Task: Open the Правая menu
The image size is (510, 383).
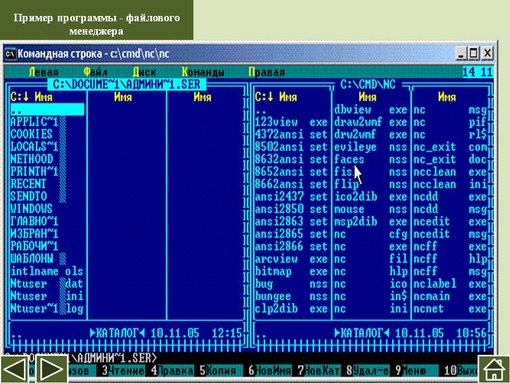Action: coord(266,72)
